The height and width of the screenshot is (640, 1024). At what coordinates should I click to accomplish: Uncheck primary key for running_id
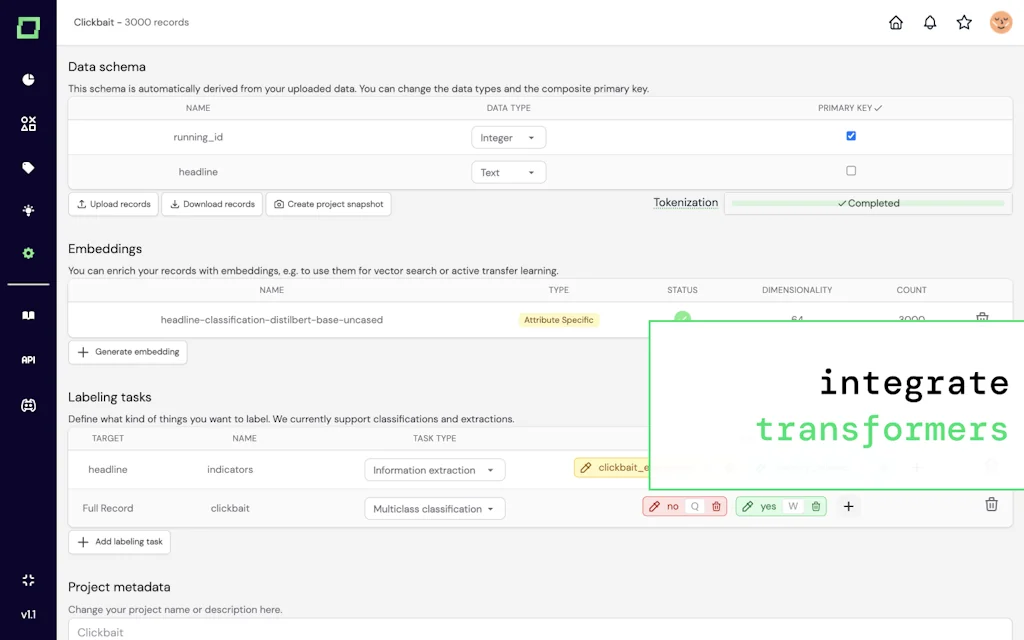(851, 136)
